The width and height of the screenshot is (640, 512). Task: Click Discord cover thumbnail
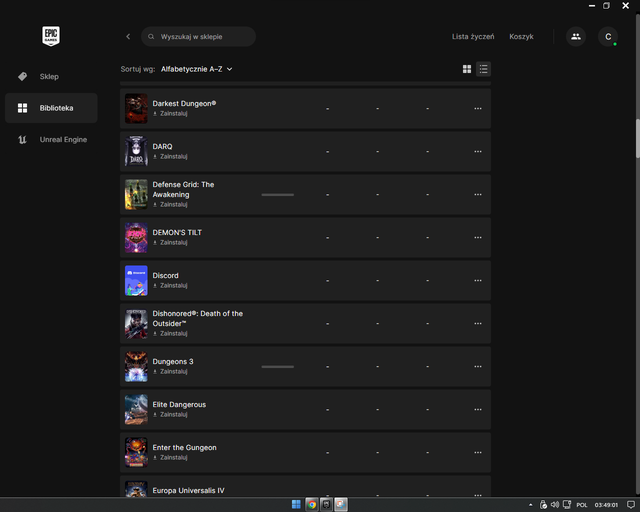pyautogui.click(x=136, y=280)
